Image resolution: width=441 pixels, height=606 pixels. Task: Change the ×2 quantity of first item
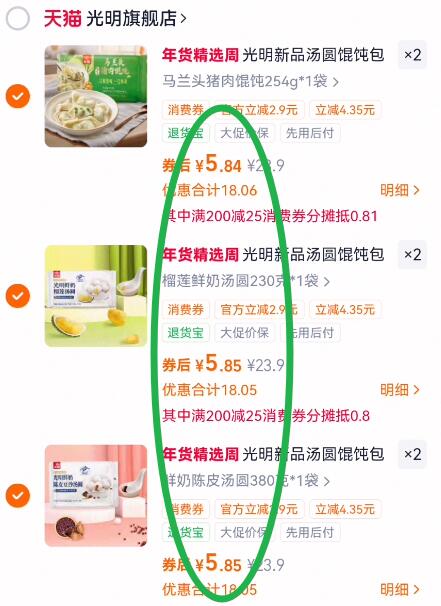[x=412, y=55]
